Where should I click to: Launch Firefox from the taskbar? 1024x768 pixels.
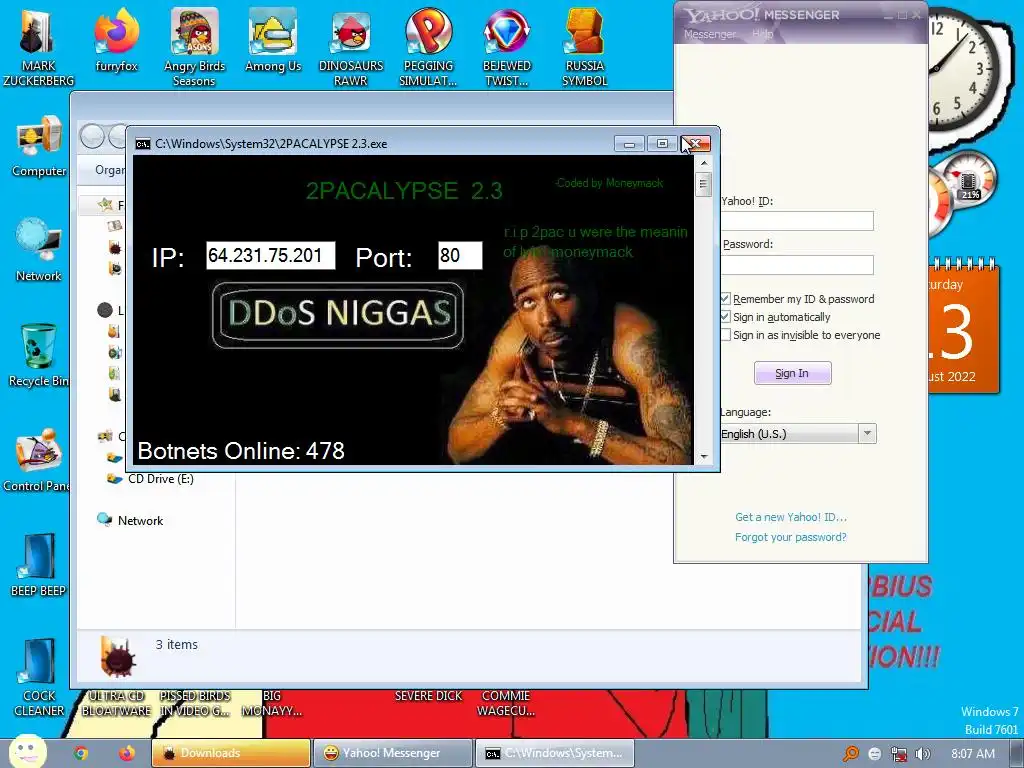(127, 753)
